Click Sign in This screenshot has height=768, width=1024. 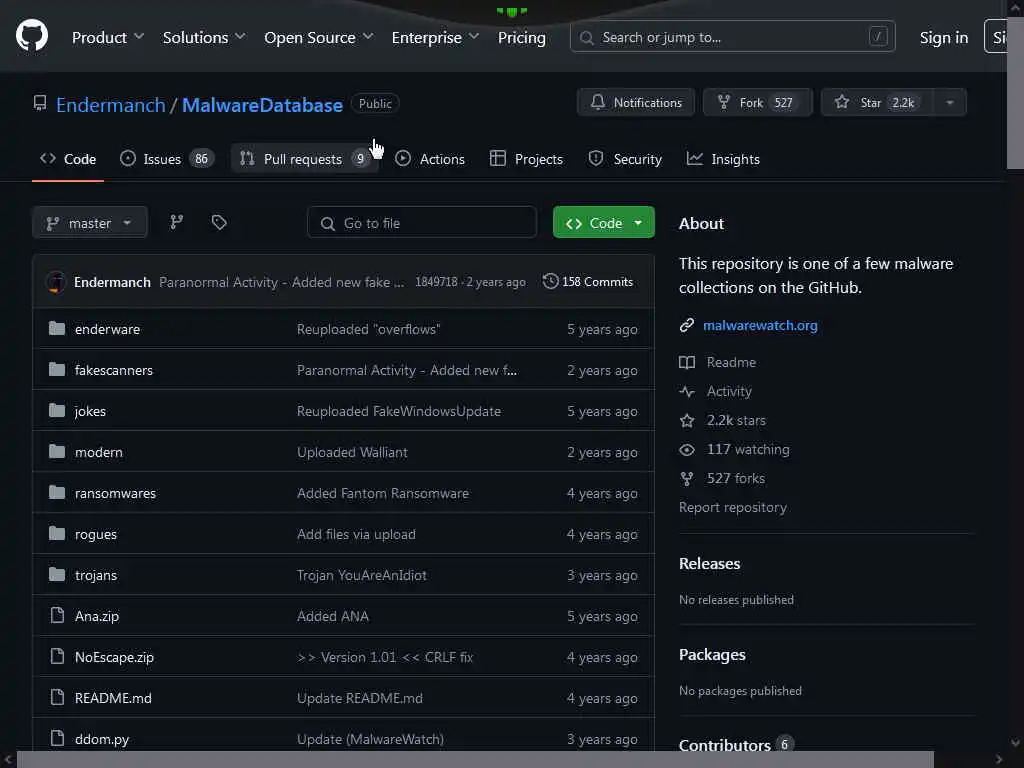944,37
